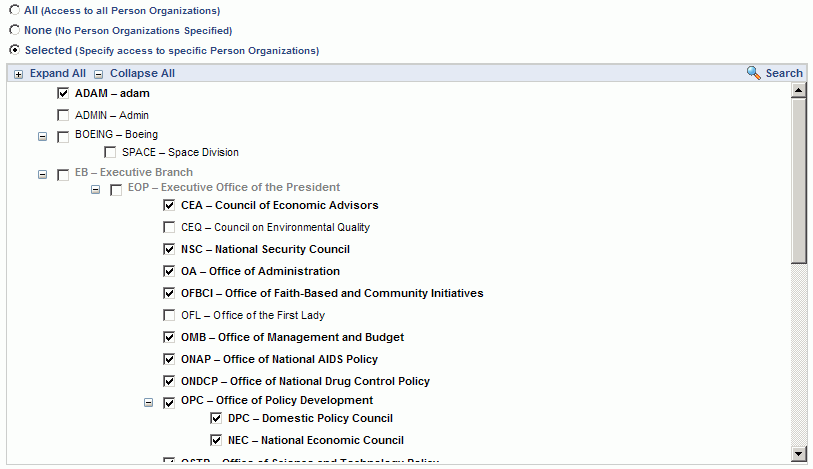Check the ADMIN – Admin checkbox
This screenshot has height=469, width=813.
click(x=63, y=115)
